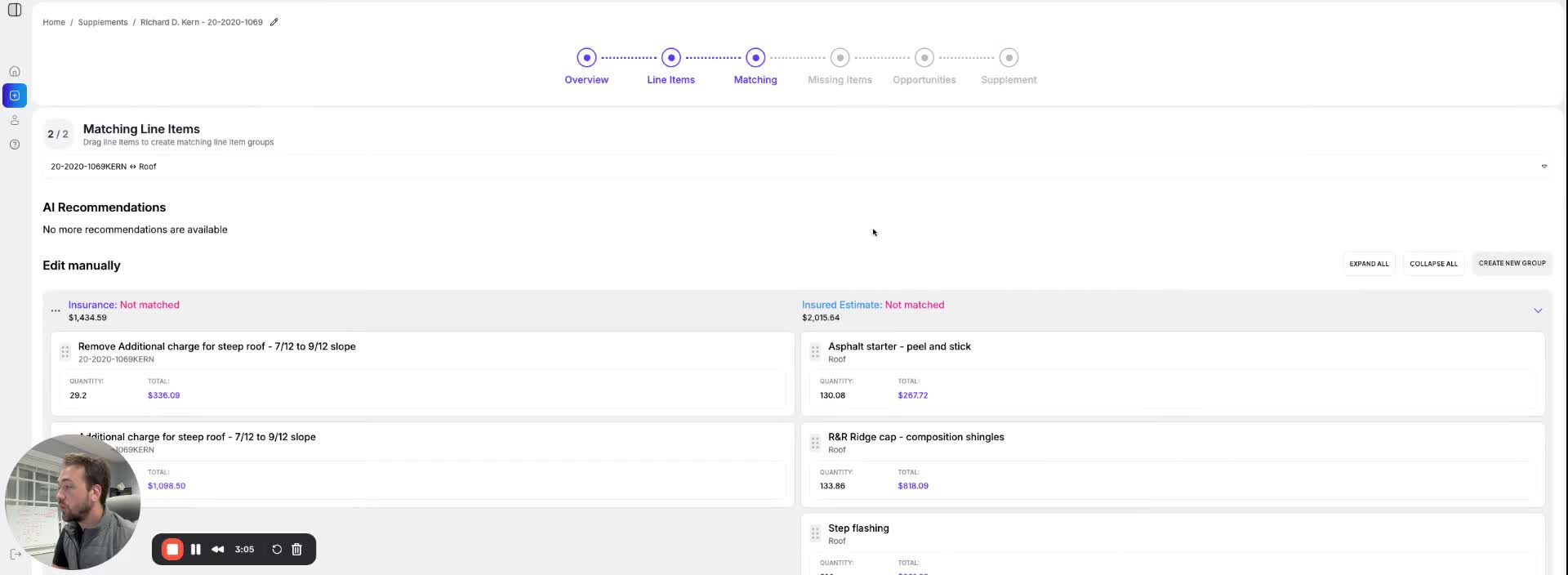Click the $267.72 total value
The image size is (1568, 575).
[x=913, y=395]
